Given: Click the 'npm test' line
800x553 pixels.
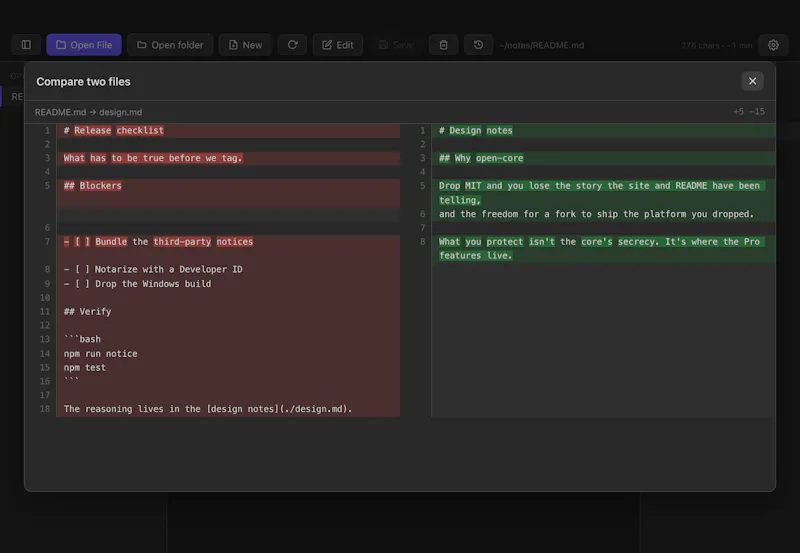Looking at the screenshot, I should coord(228,367).
